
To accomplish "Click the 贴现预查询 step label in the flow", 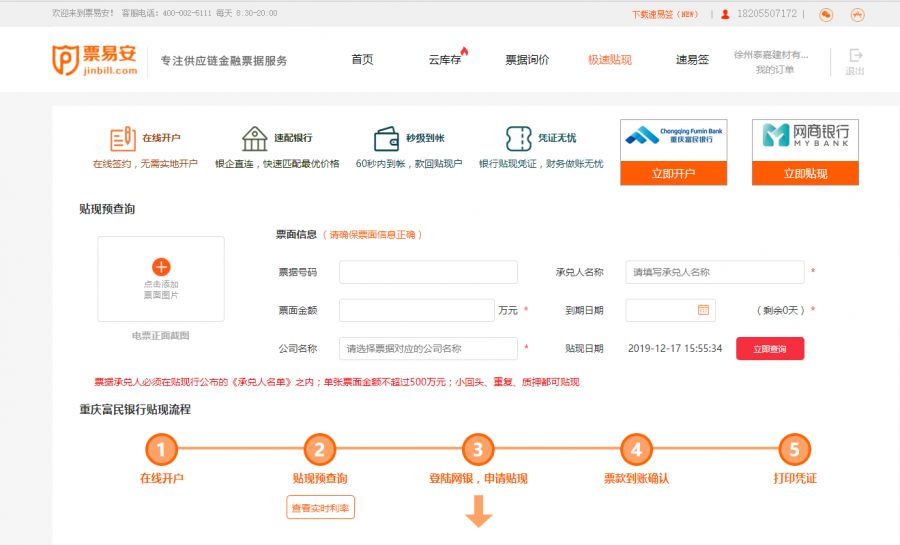I will (x=320, y=478).
